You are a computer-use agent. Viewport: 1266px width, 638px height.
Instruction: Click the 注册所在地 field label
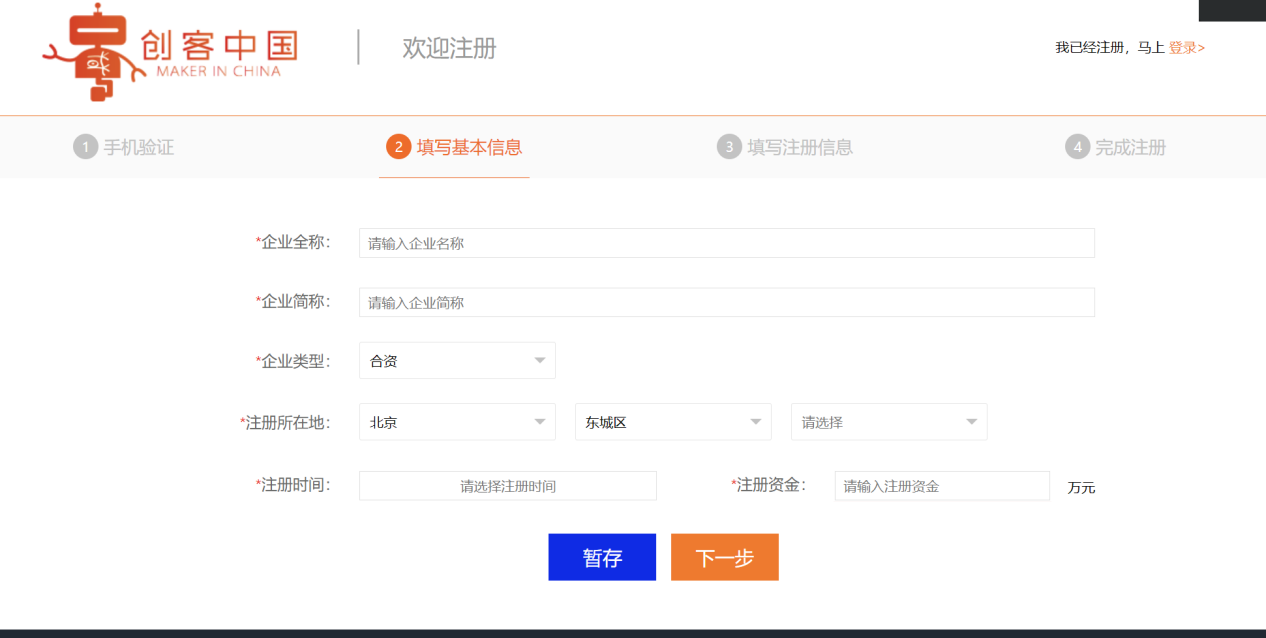click(285, 422)
